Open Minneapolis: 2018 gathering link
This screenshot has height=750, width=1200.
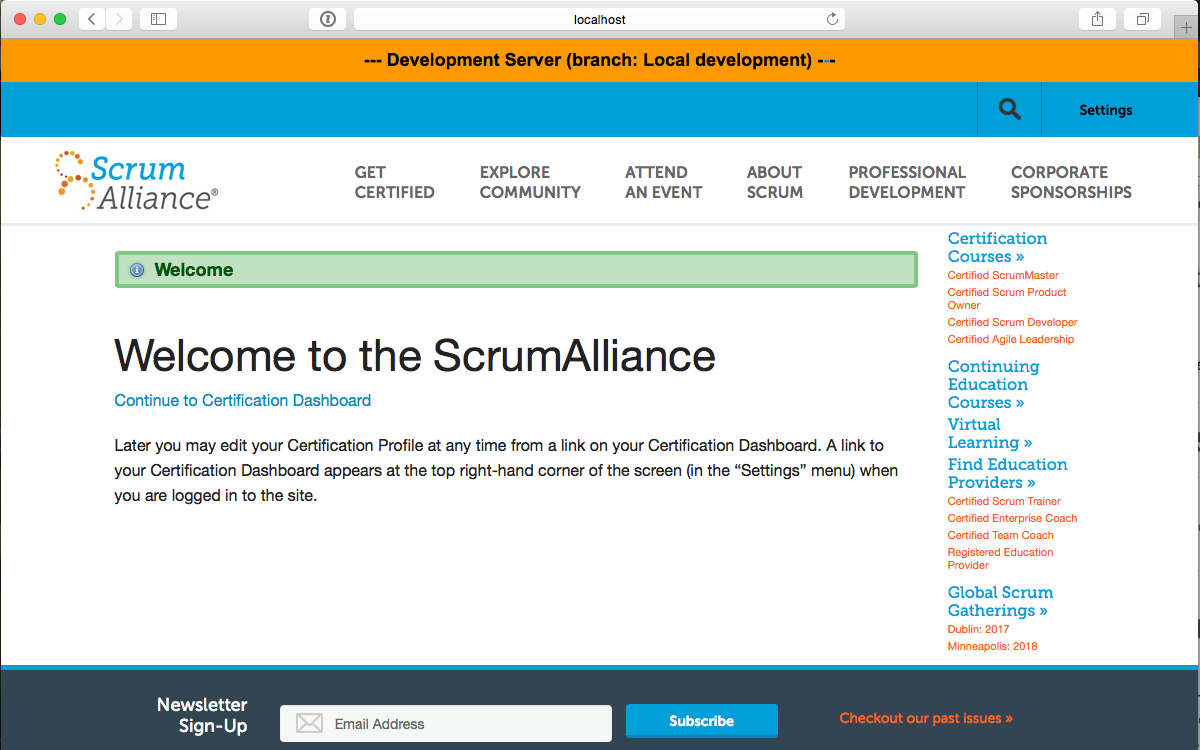point(993,647)
